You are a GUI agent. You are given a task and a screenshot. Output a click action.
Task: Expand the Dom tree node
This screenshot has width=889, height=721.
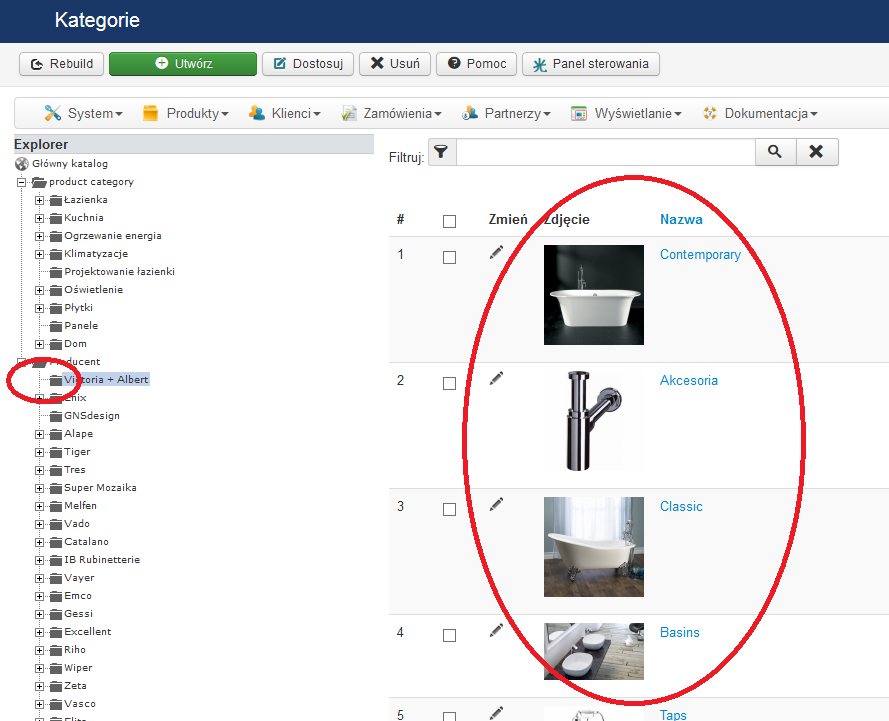click(39, 345)
